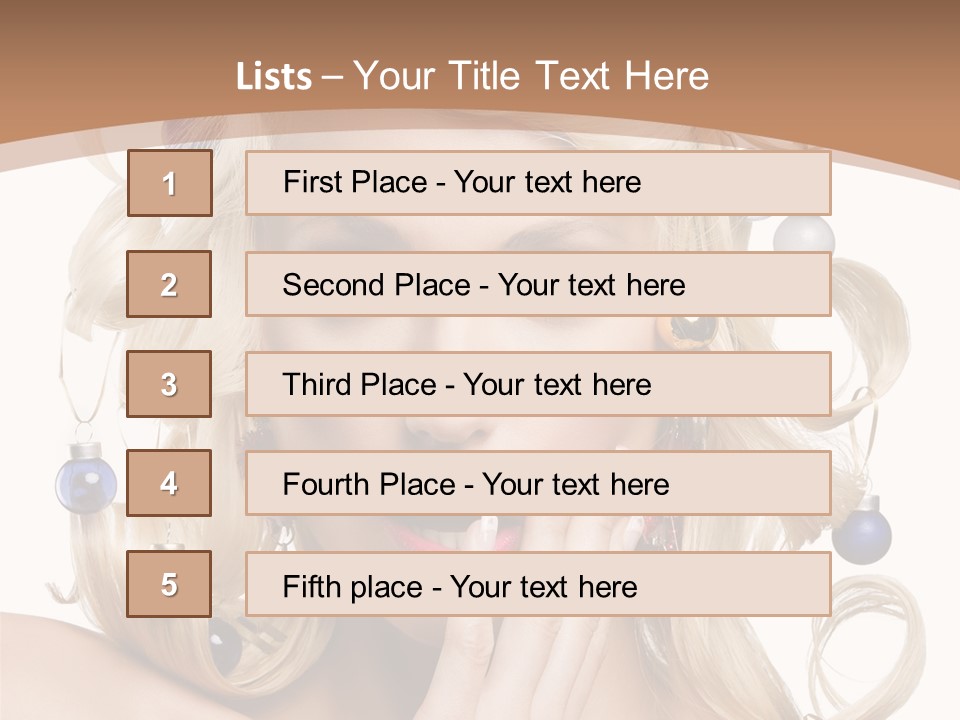Select the Fifth place text bar
960x720 pixels.
pyautogui.click(x=538, y=584)
